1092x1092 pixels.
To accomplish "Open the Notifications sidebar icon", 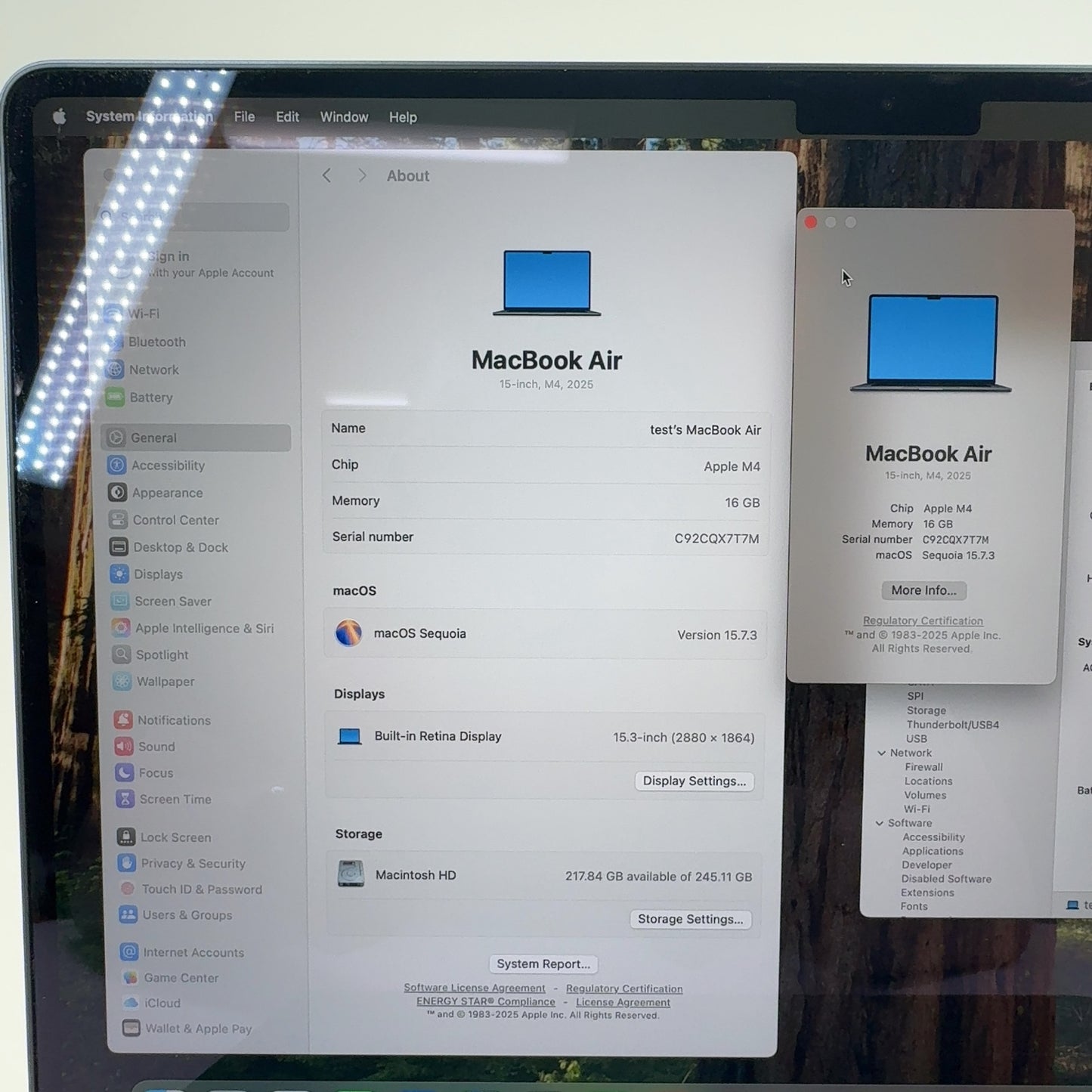I will pos(124,720).
